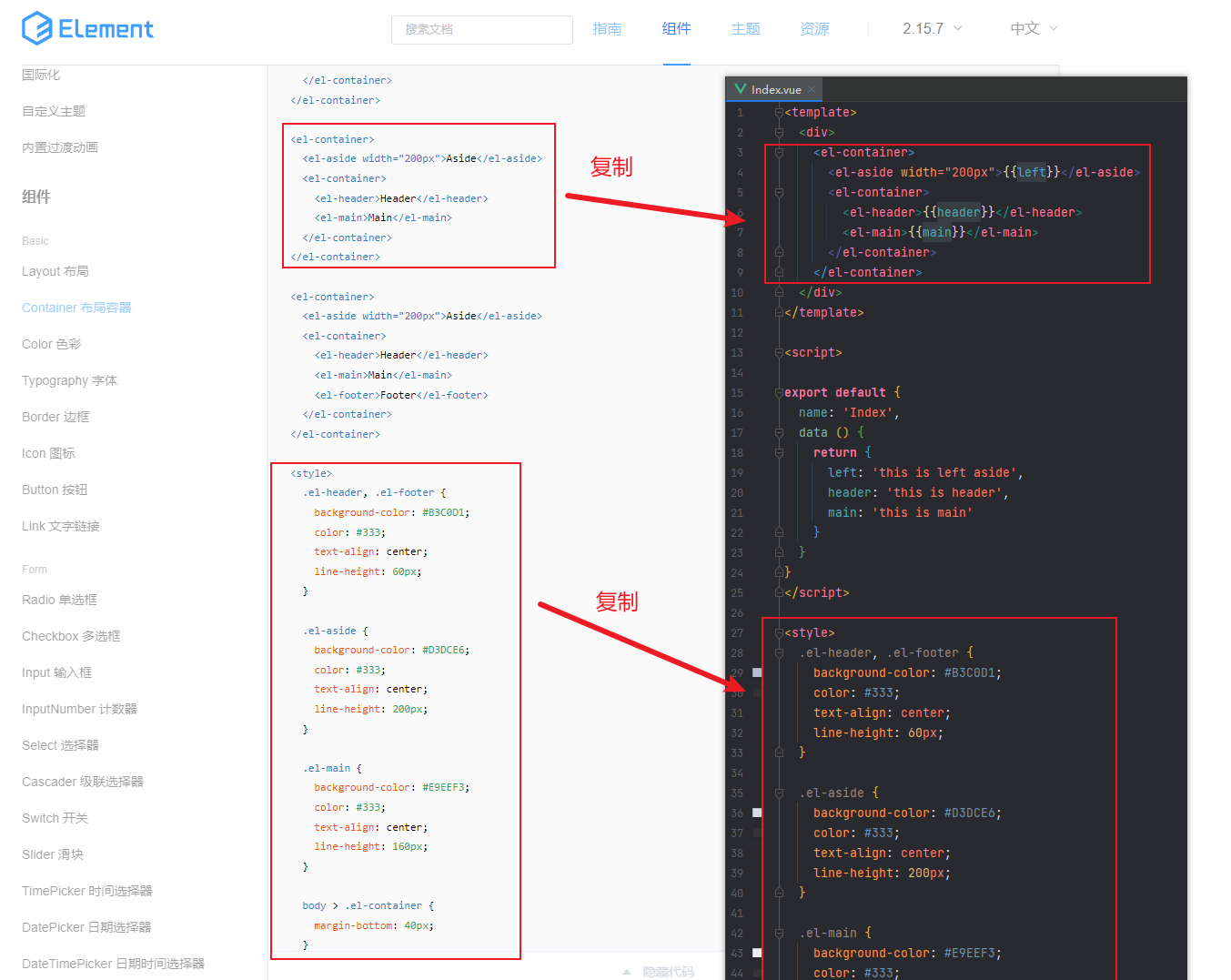Click the Vue icon on Index.vue tab

click(x=741, y=89)
